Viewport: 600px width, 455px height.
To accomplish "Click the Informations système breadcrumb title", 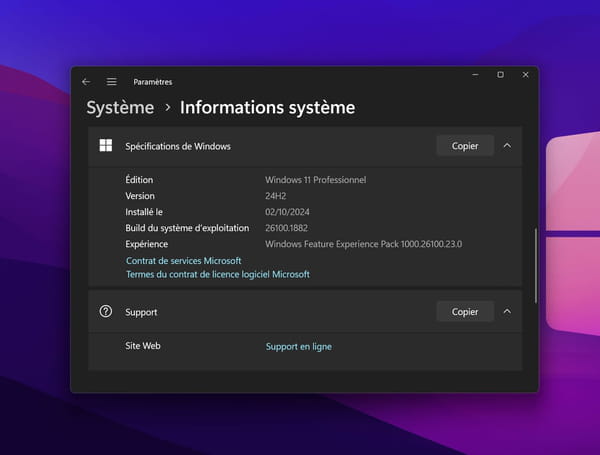I will point(267,108).
